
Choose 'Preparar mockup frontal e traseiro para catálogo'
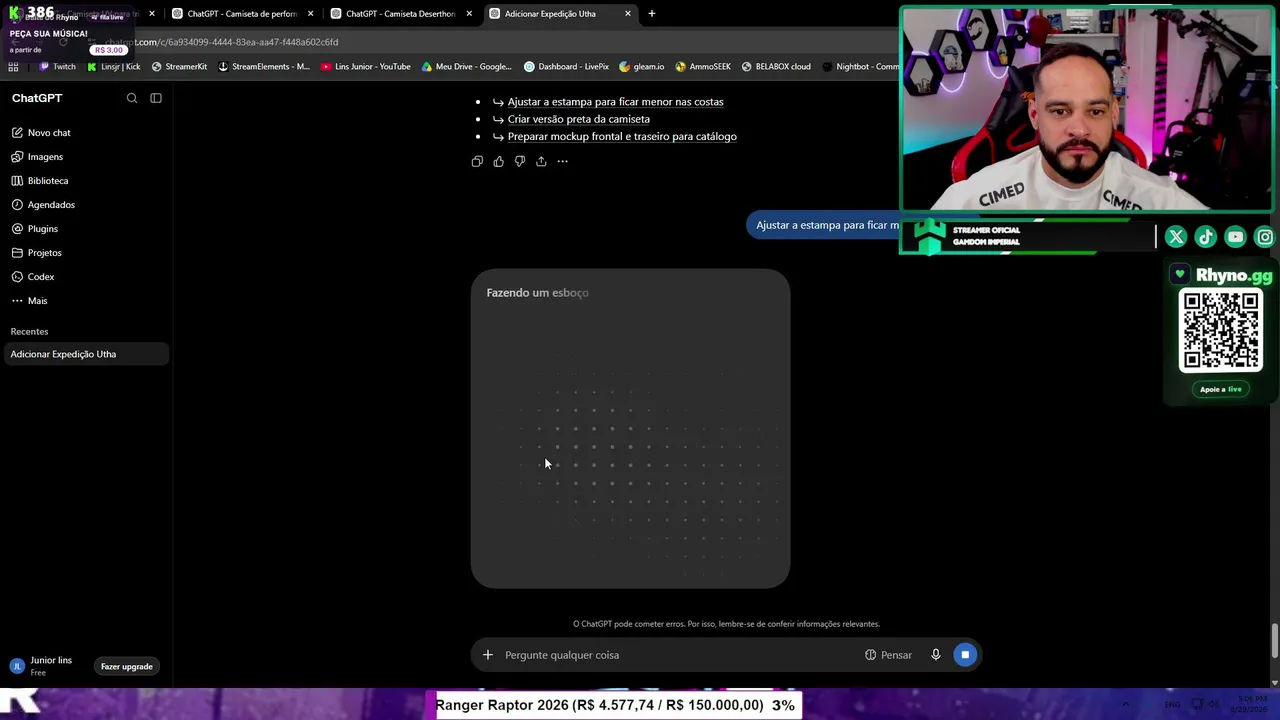point(622,137)
